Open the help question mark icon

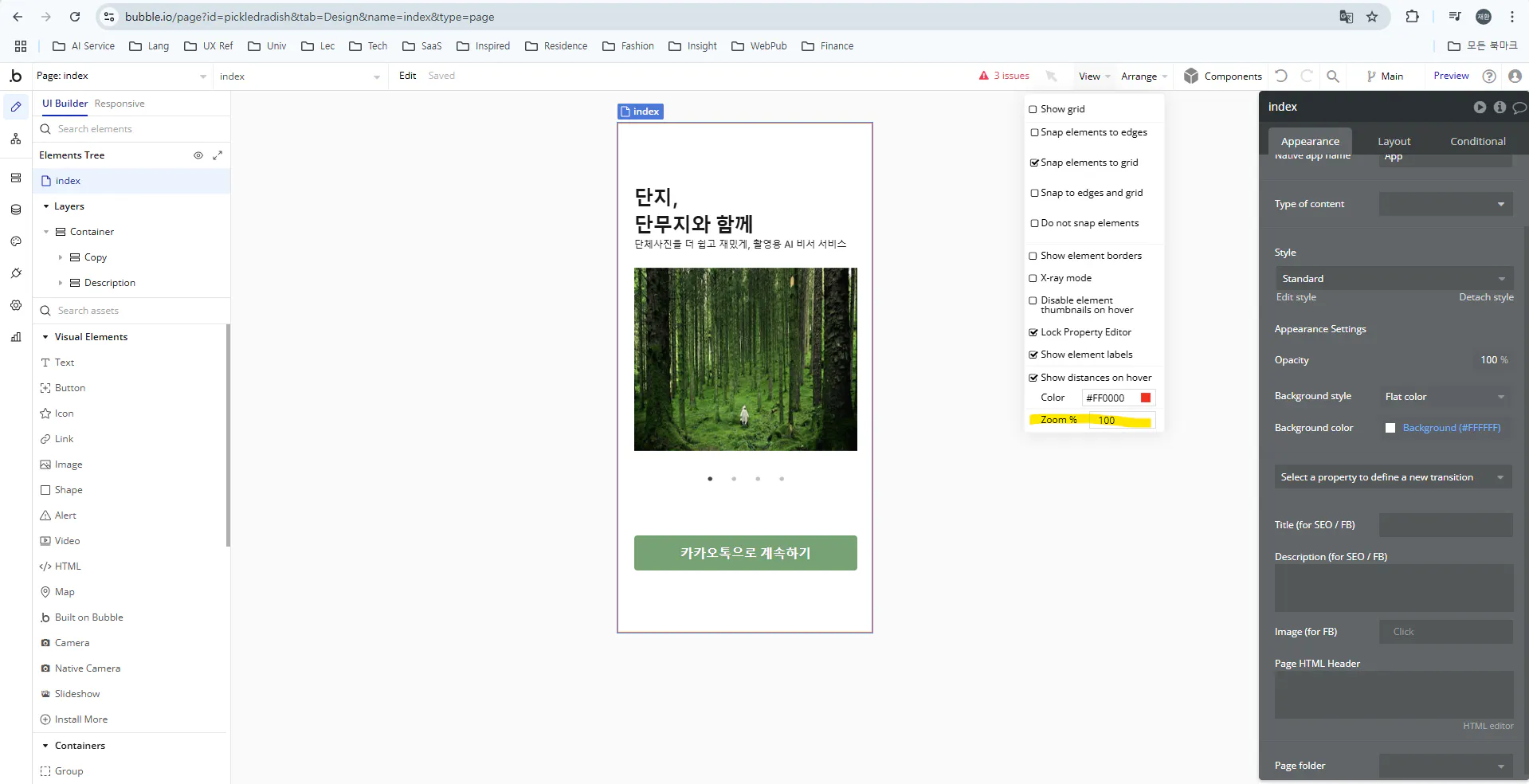[x=1488, y=76]
